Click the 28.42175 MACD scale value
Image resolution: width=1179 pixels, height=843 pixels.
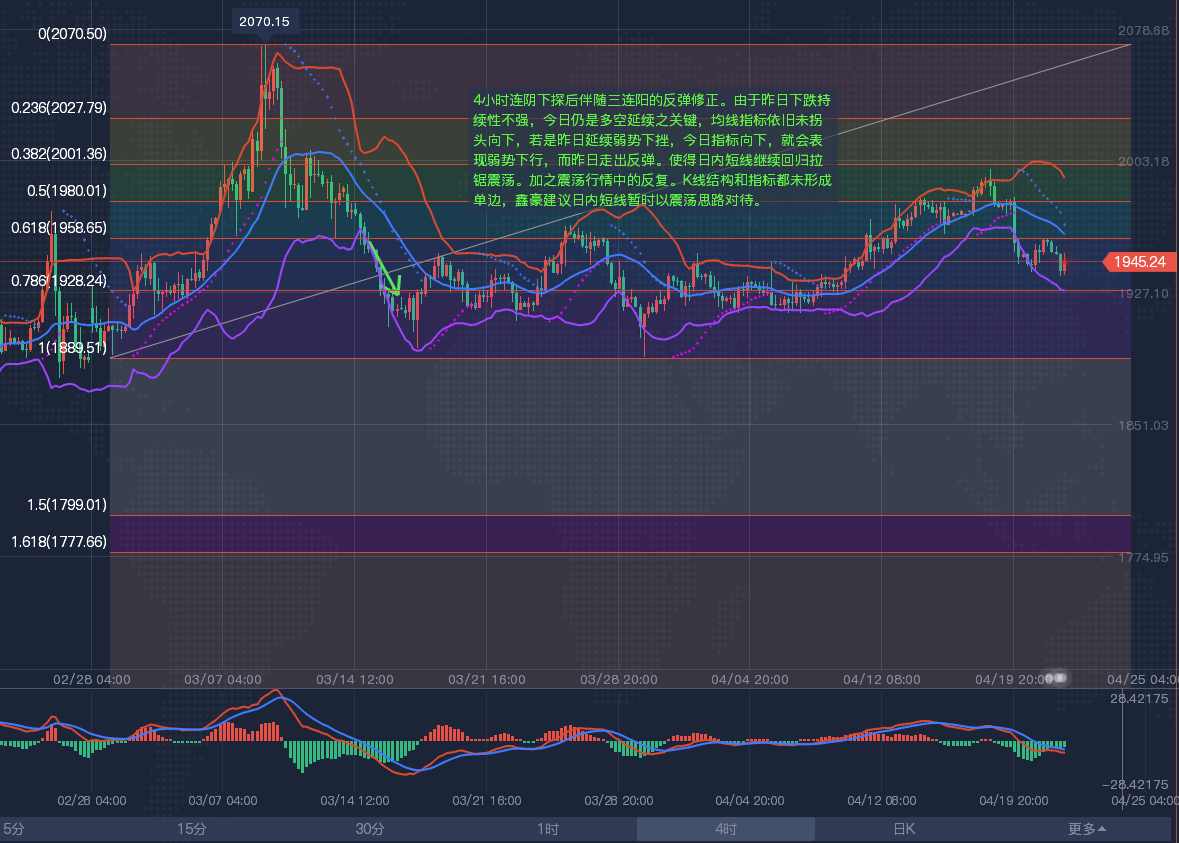pos(1144,699)
